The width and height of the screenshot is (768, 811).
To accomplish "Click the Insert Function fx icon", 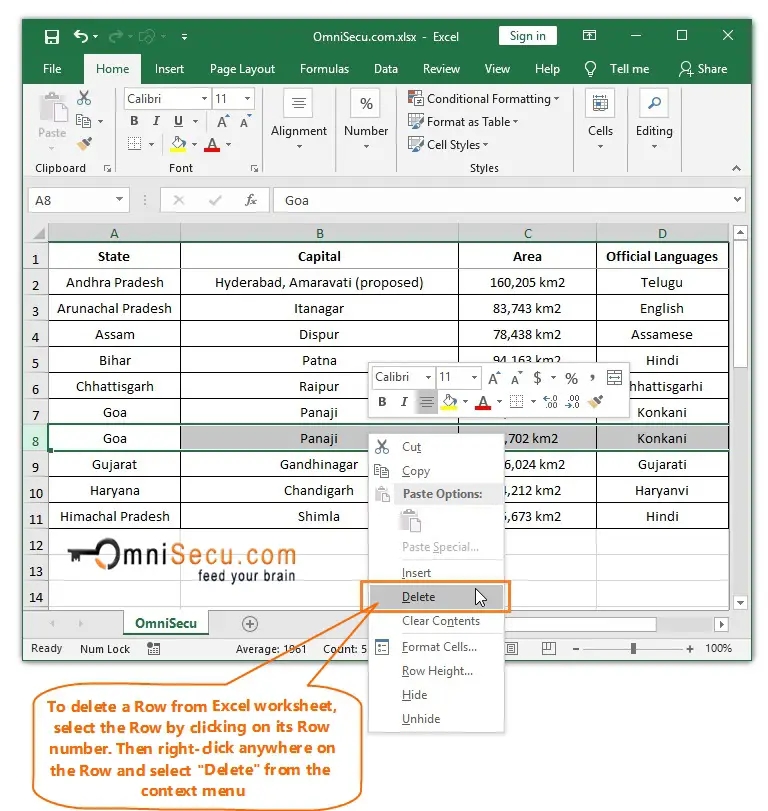I will point(251,200).
